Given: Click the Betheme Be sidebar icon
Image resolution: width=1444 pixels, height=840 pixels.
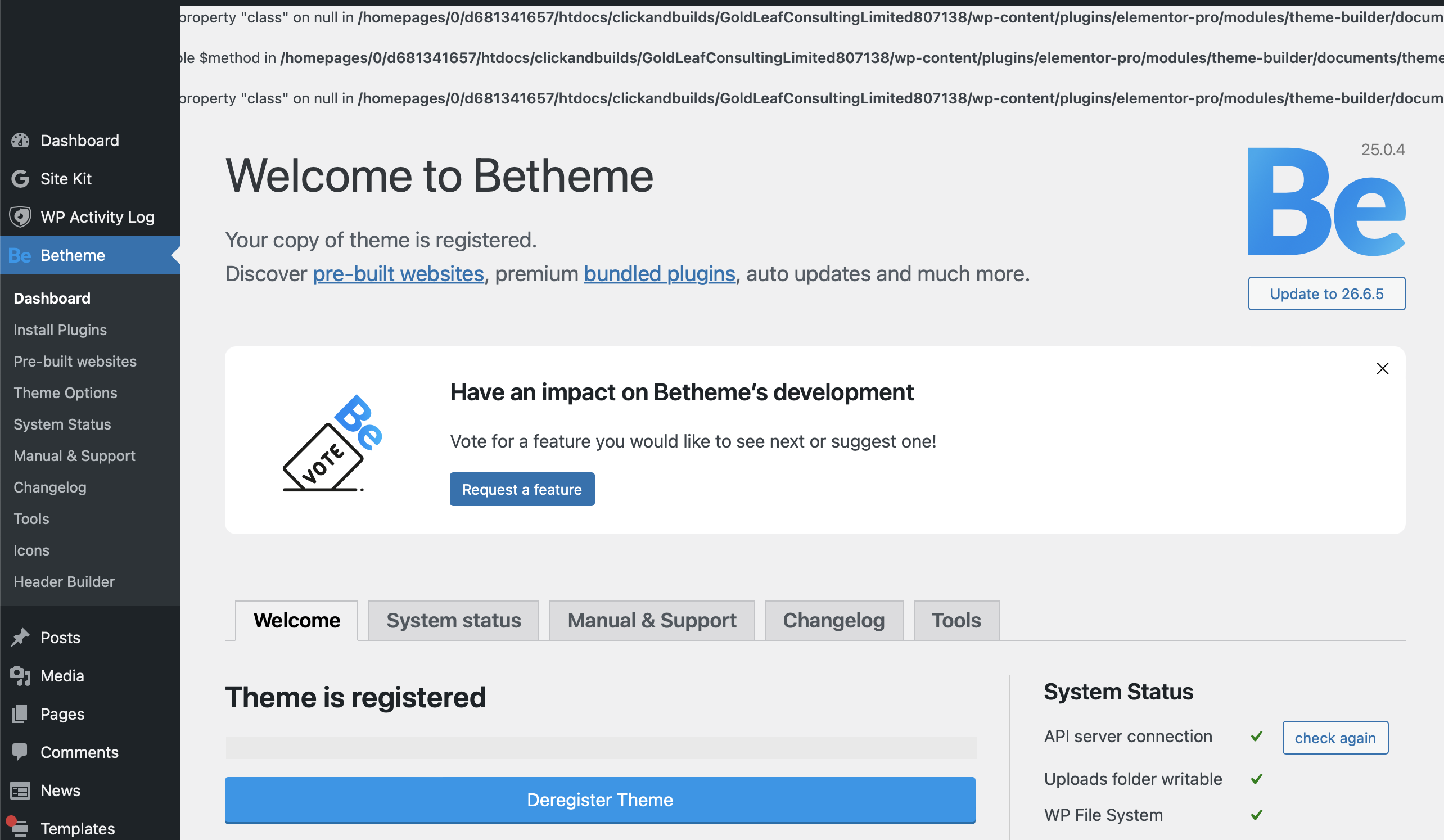Looking at the screenshot, I should [x=20, y=256].
